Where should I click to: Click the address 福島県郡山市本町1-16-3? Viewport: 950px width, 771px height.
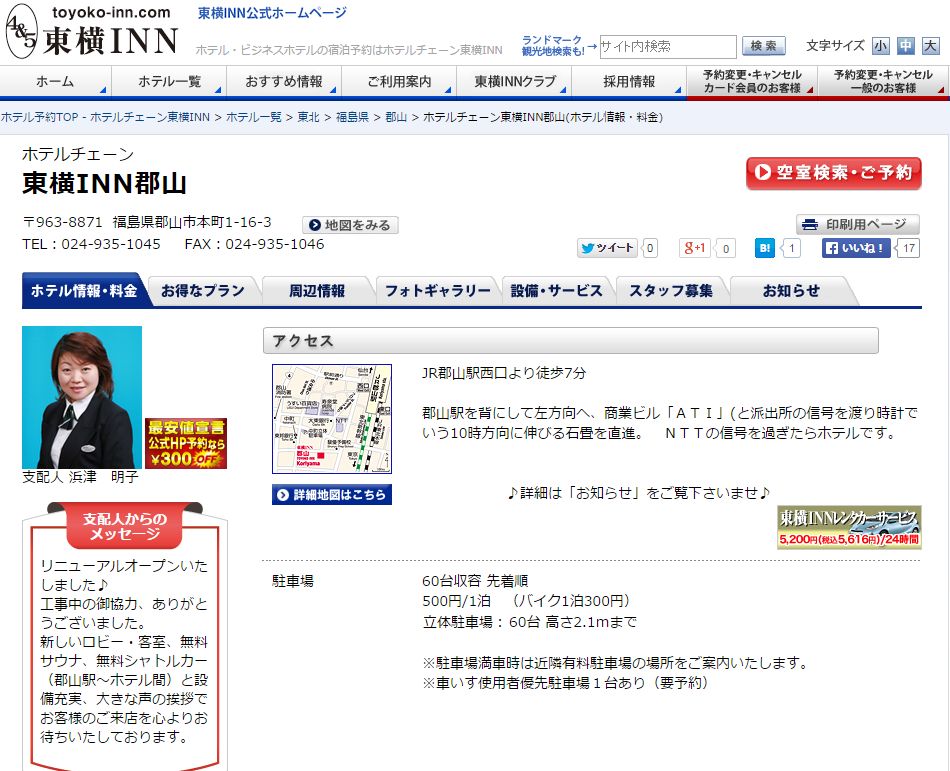(192, 222)
